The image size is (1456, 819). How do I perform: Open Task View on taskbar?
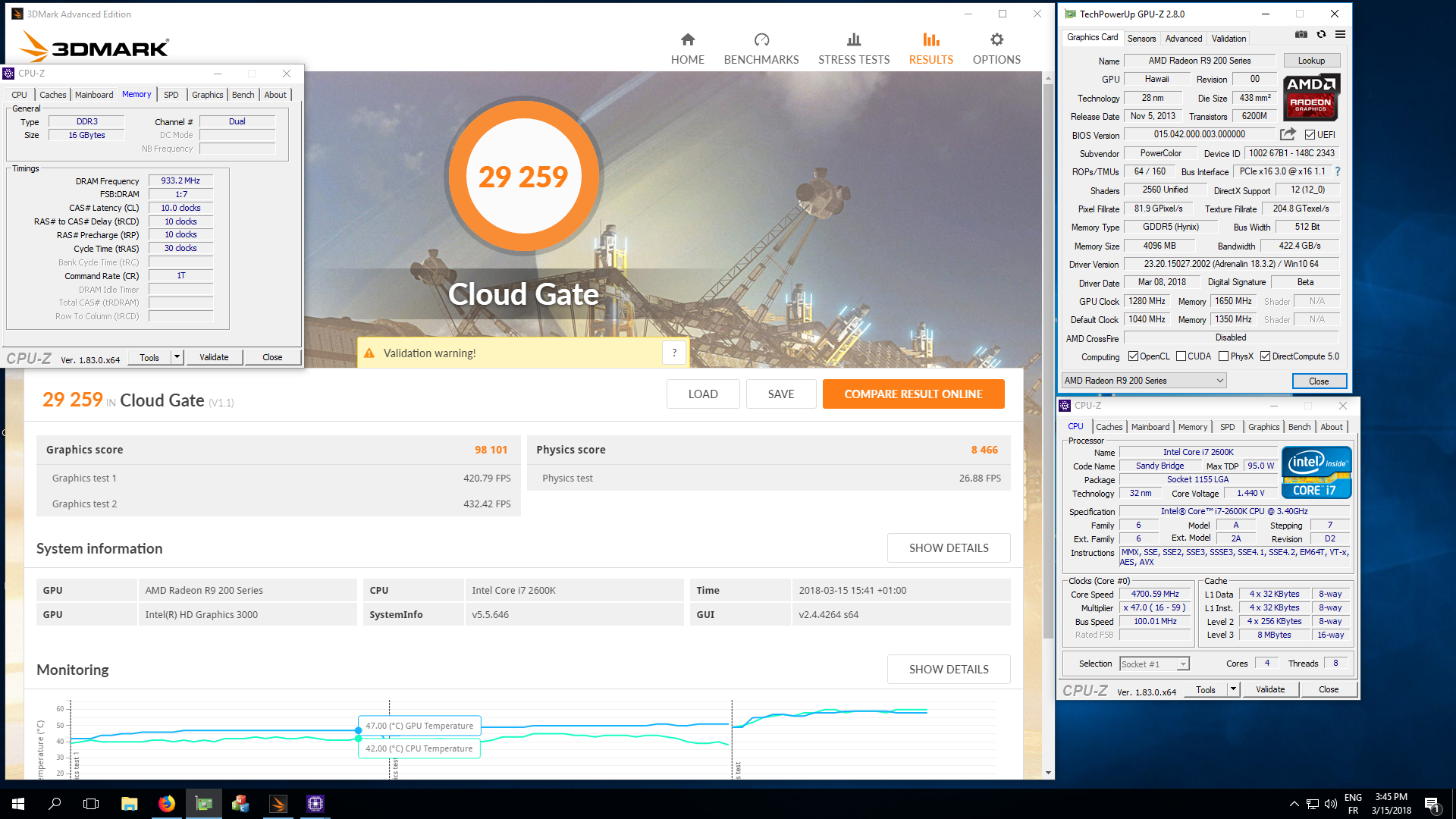[91, 803]
